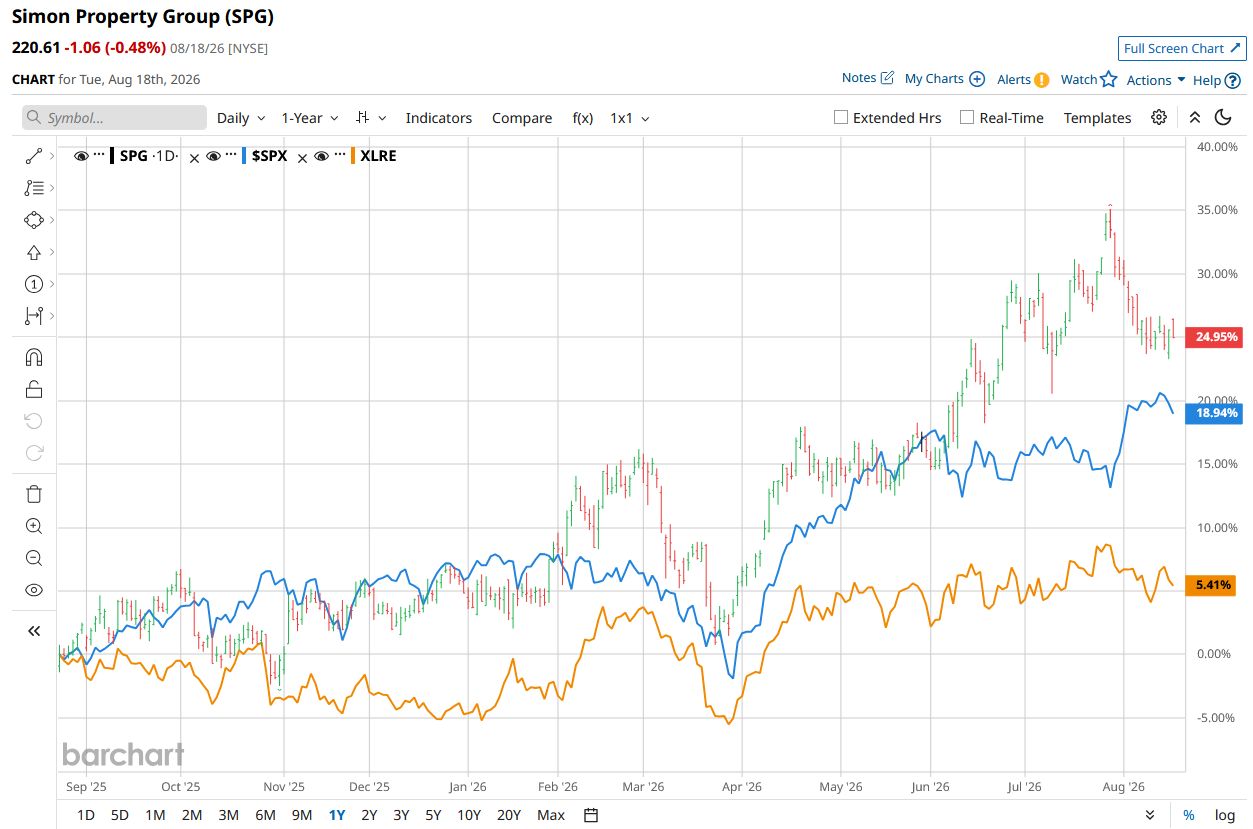1253x829 pixels.
Task: Toggle XLRE series visibility eye
Action: 321,156
